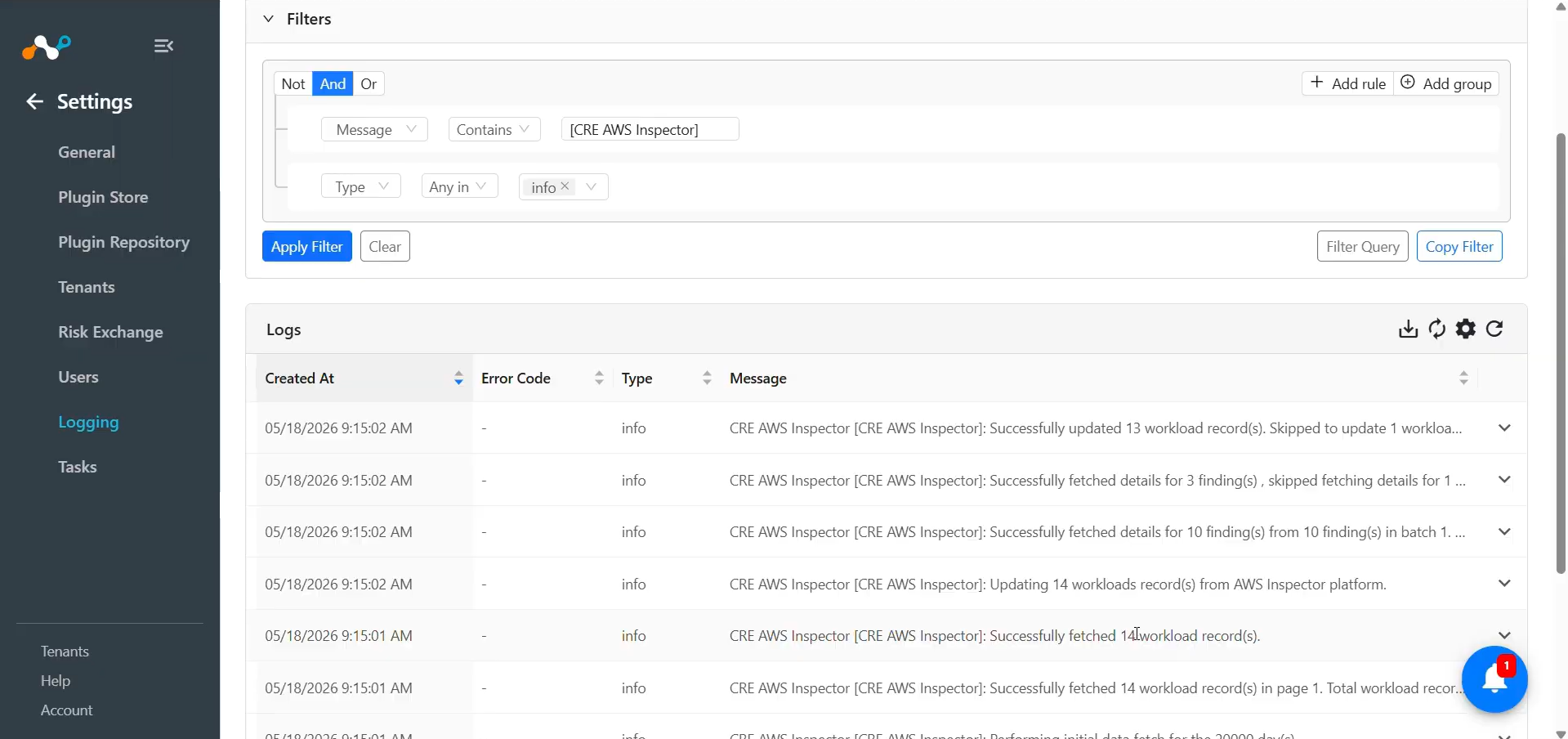1568x739 pixels.
Task: Clear the current filters
Action: [x=385, y=246]
